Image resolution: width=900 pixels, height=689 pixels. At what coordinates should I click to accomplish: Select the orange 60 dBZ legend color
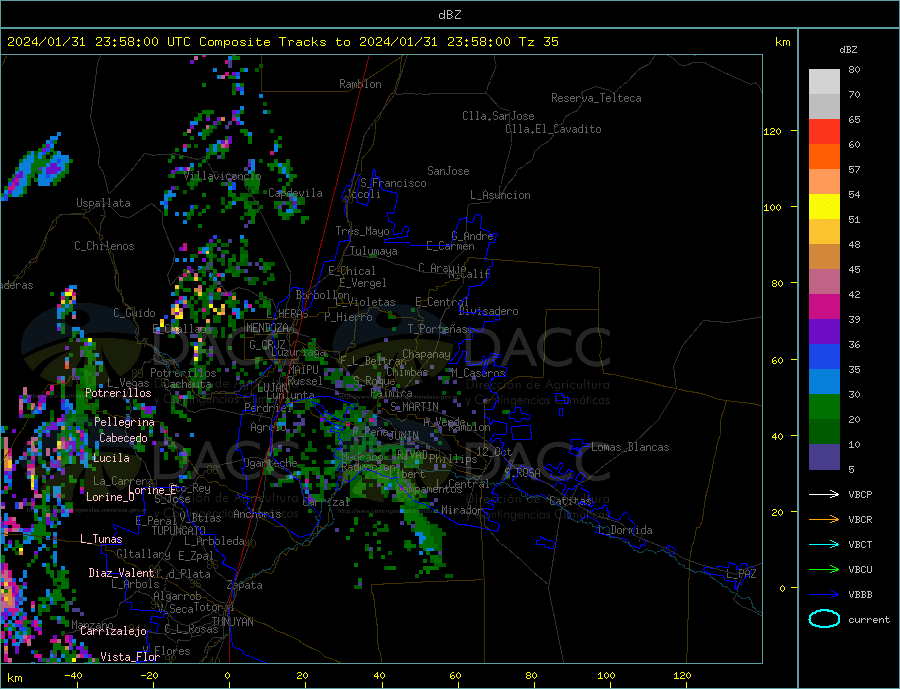[x=824, y=157]
